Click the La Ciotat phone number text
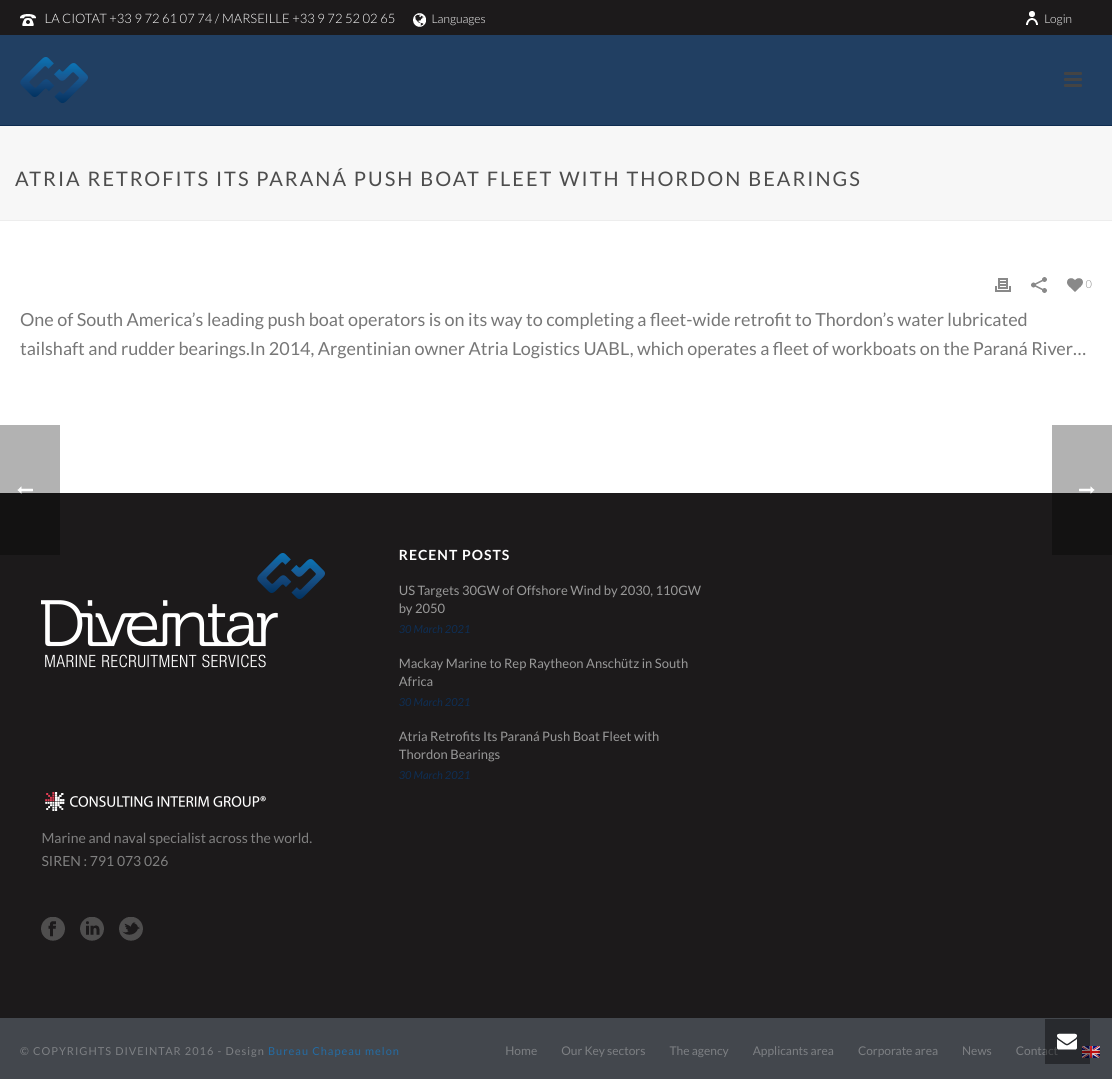Image resolution: width=1112 pixels, height=1079 pixels. pyautogui.click(x=128, y=18)
